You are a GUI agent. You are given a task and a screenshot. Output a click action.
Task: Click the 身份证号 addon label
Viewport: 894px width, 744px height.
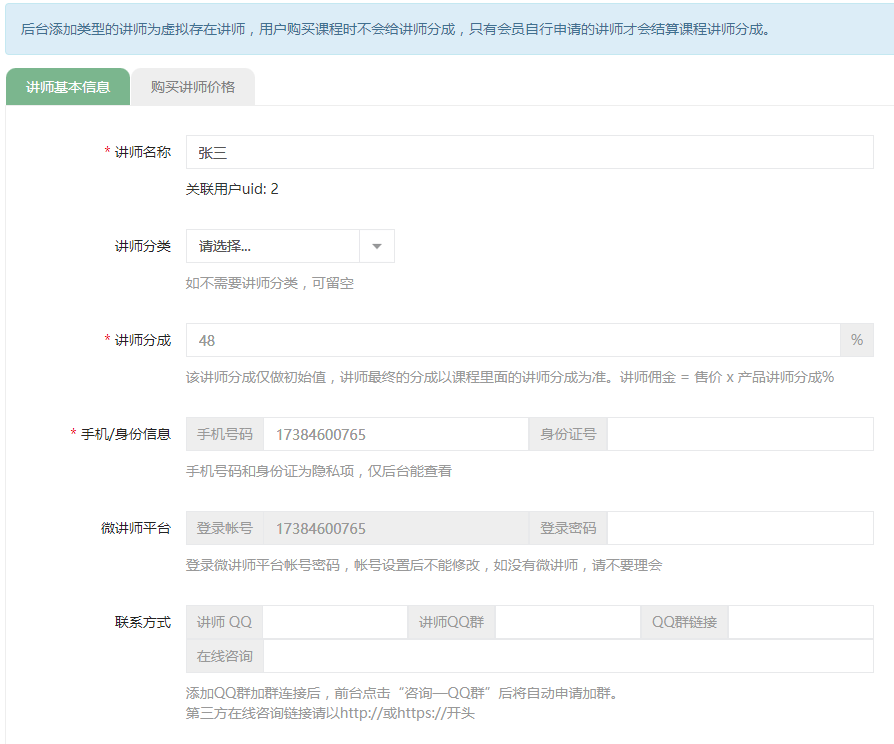click(x=568, y=434)
